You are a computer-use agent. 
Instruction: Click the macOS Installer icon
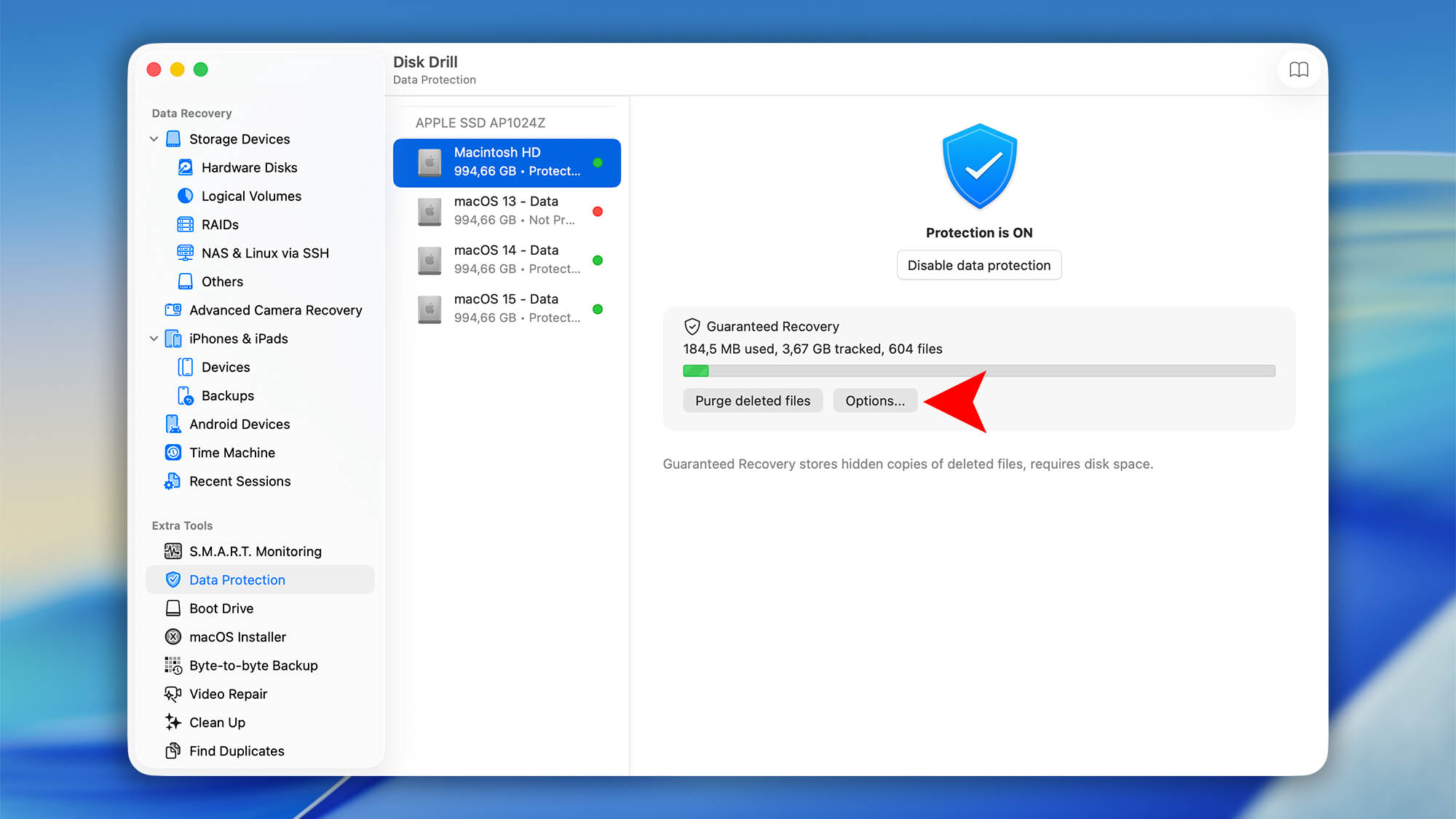pos(173,637)
